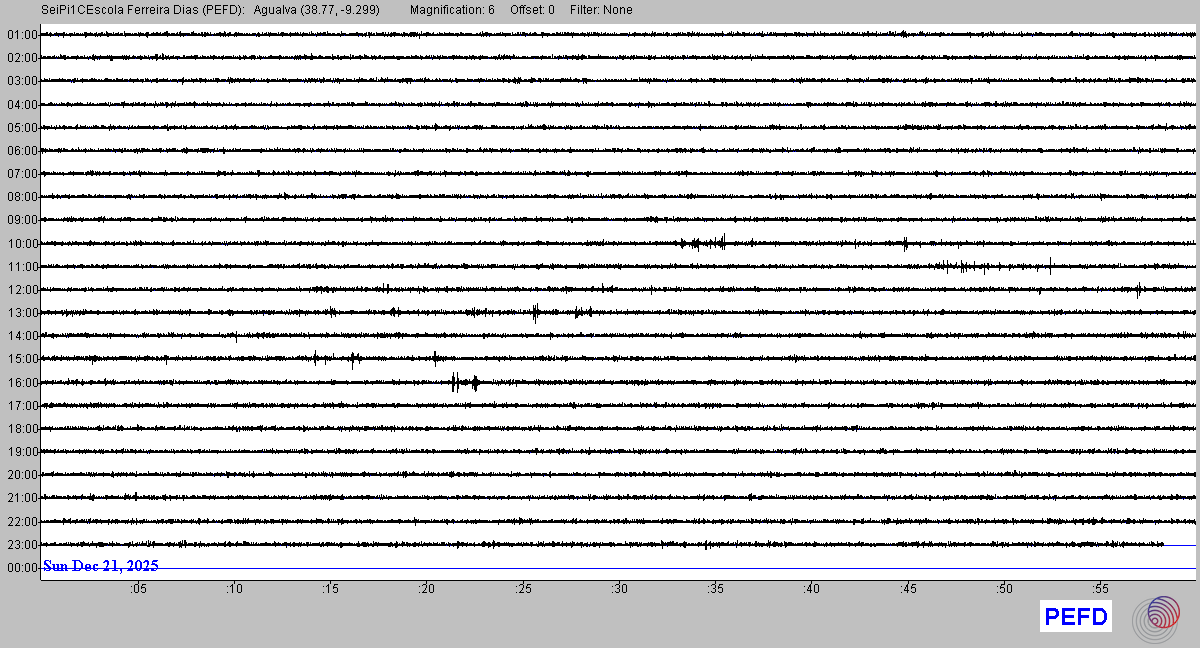
Task: Click the :30 minute axis tick label
Action: 619,589
